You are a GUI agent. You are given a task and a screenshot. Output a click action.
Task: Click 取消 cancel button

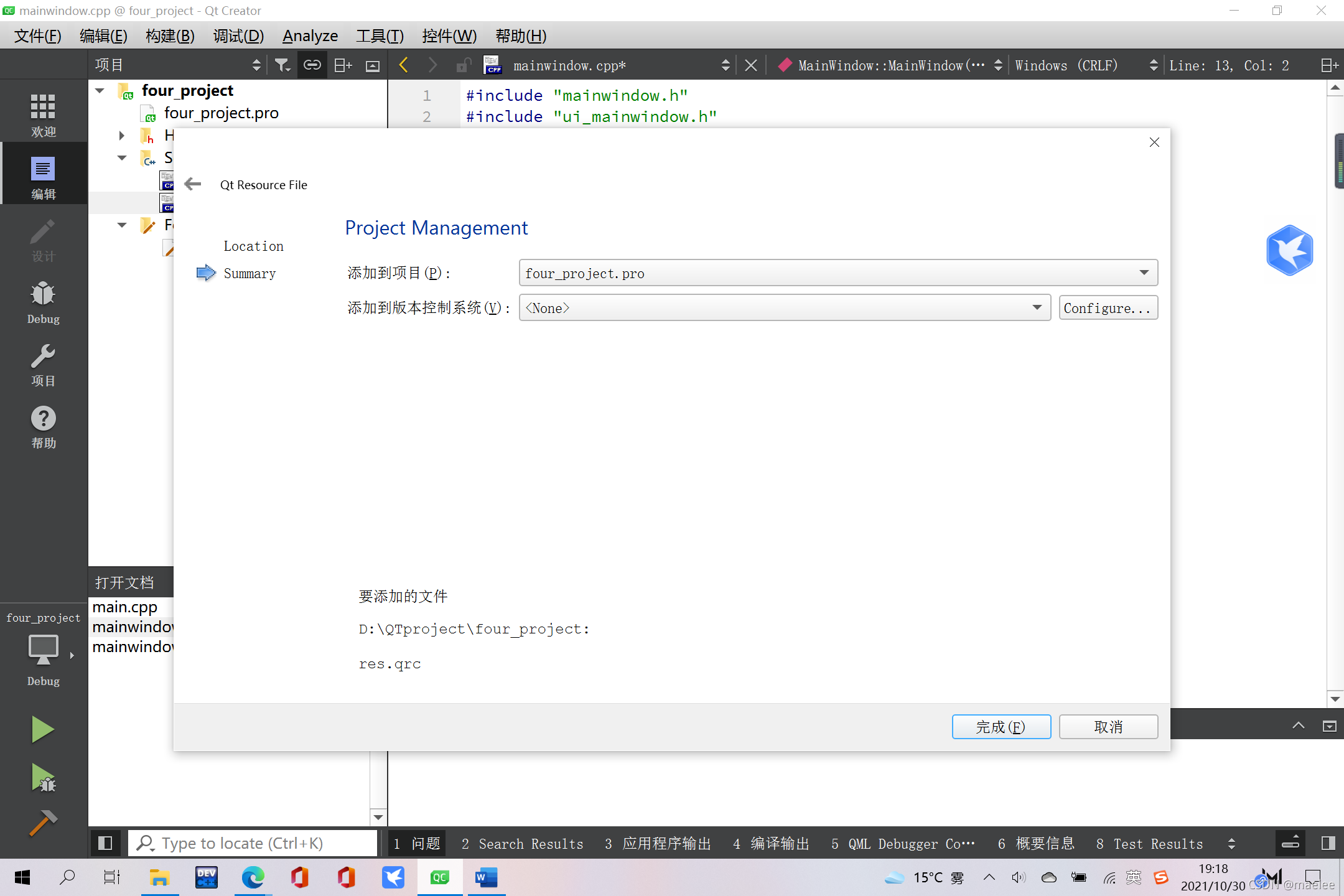[1108, 727]
